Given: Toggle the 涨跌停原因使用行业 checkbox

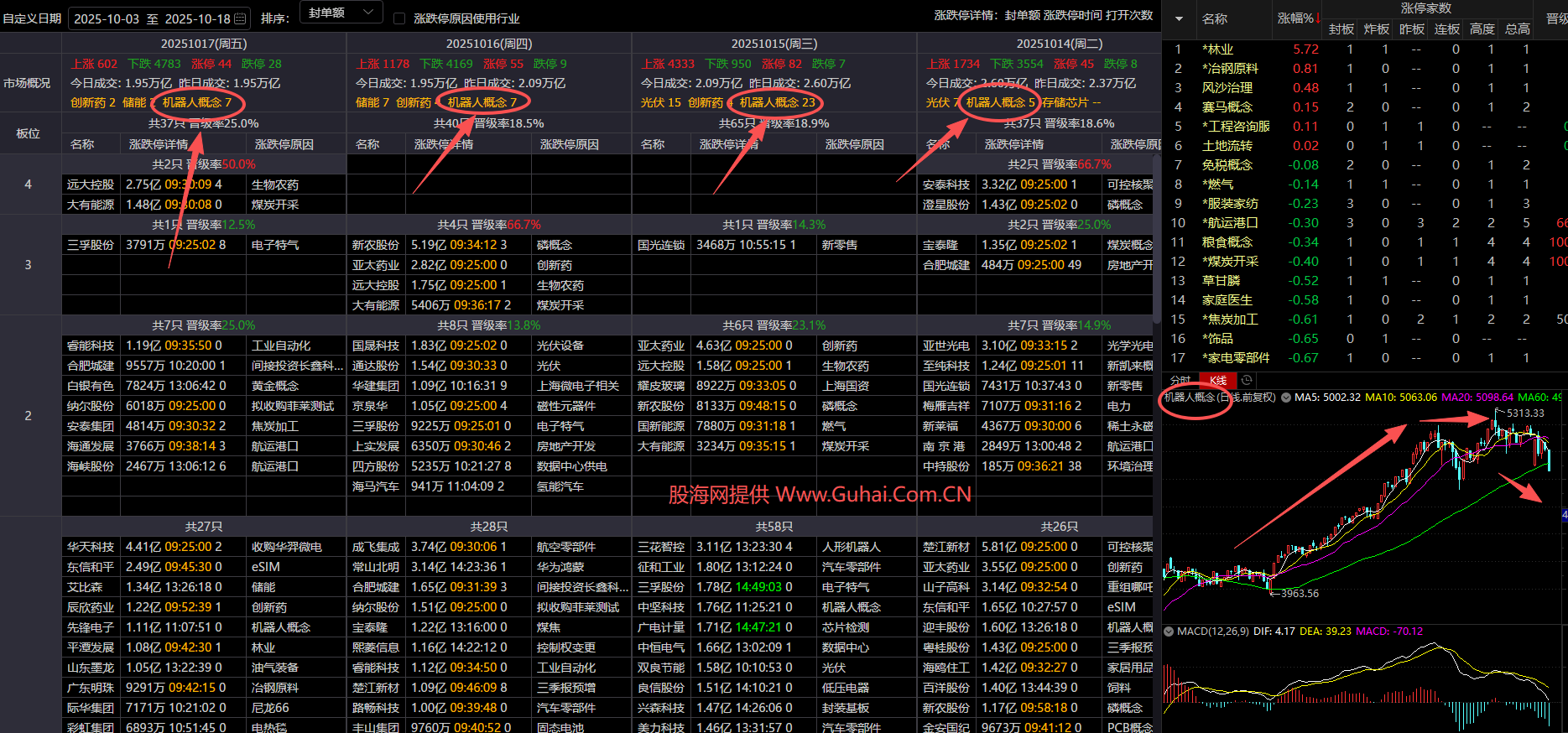Looking at the screenshot, I should pyautogui.click(x=399, y=18).
